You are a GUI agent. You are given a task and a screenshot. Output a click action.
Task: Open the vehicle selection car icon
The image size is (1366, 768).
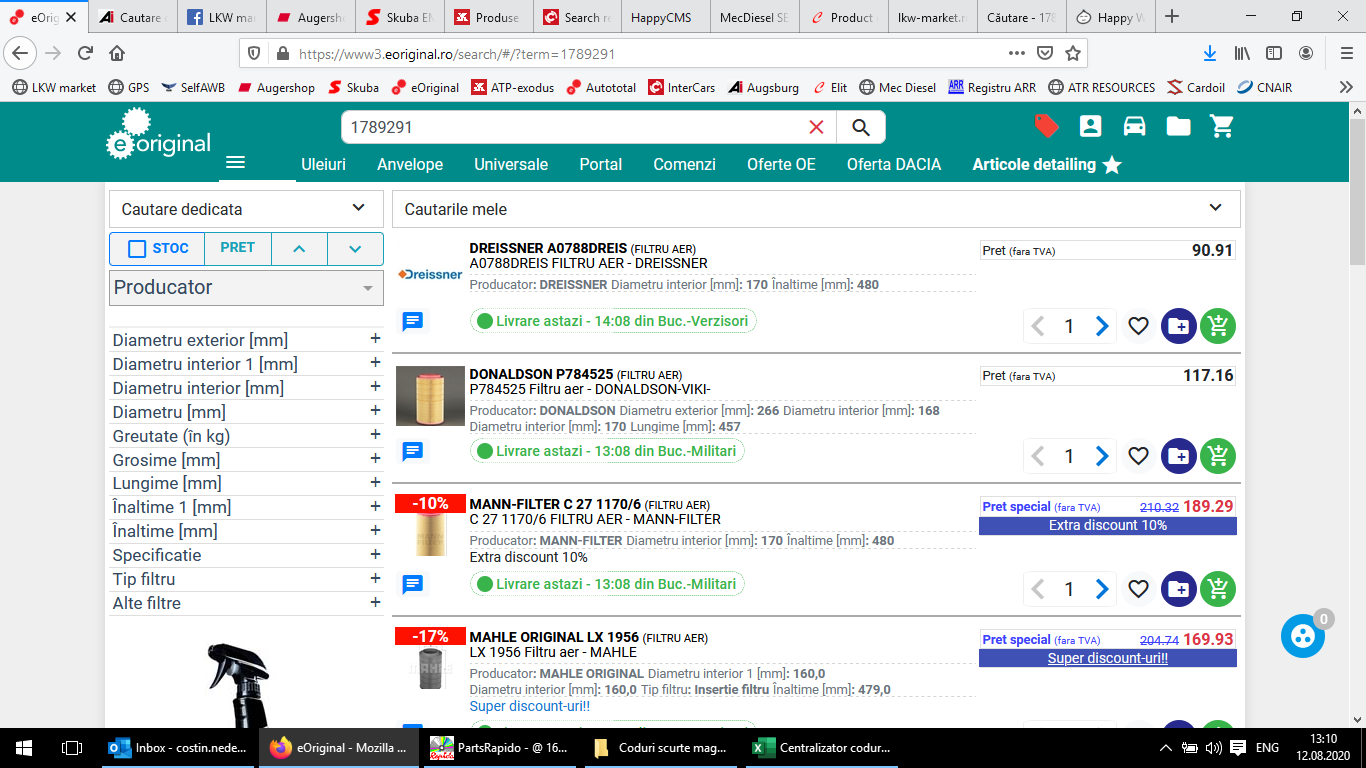point(1134,126)
